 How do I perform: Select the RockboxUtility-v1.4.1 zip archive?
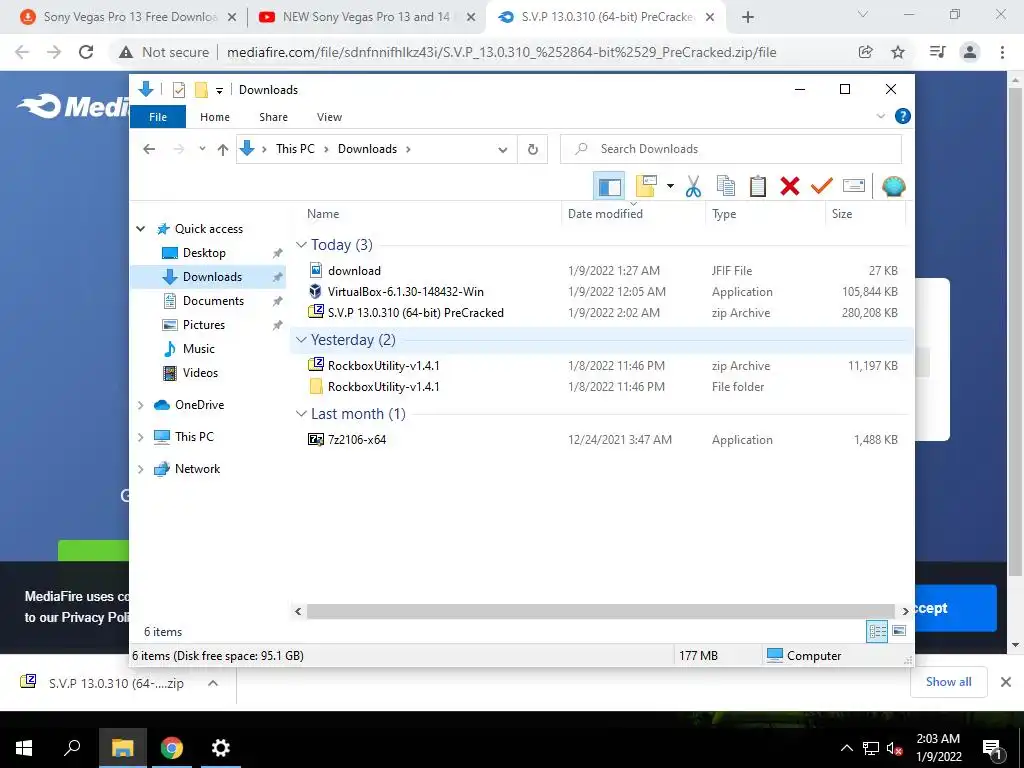point(383,366)
